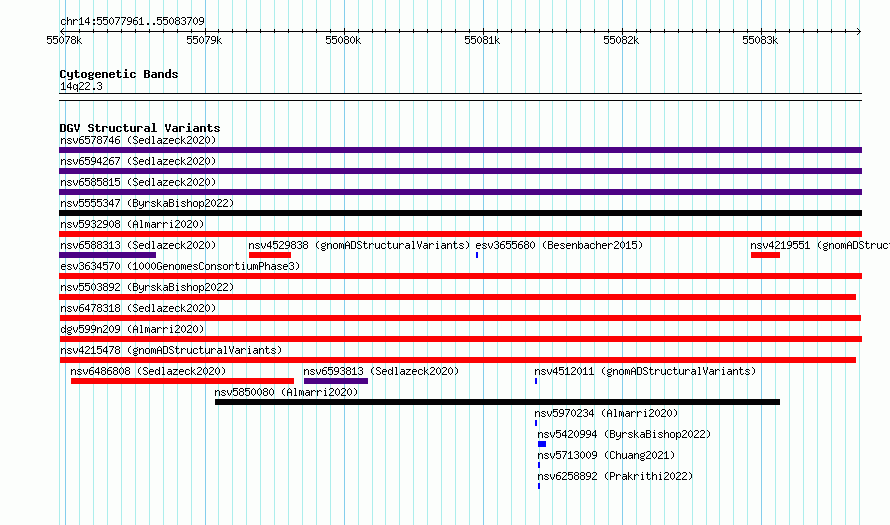This screenshot has width=890, height=525.
Task: Select the short purple nsv6588313 bar
Action: click(107, 255)
